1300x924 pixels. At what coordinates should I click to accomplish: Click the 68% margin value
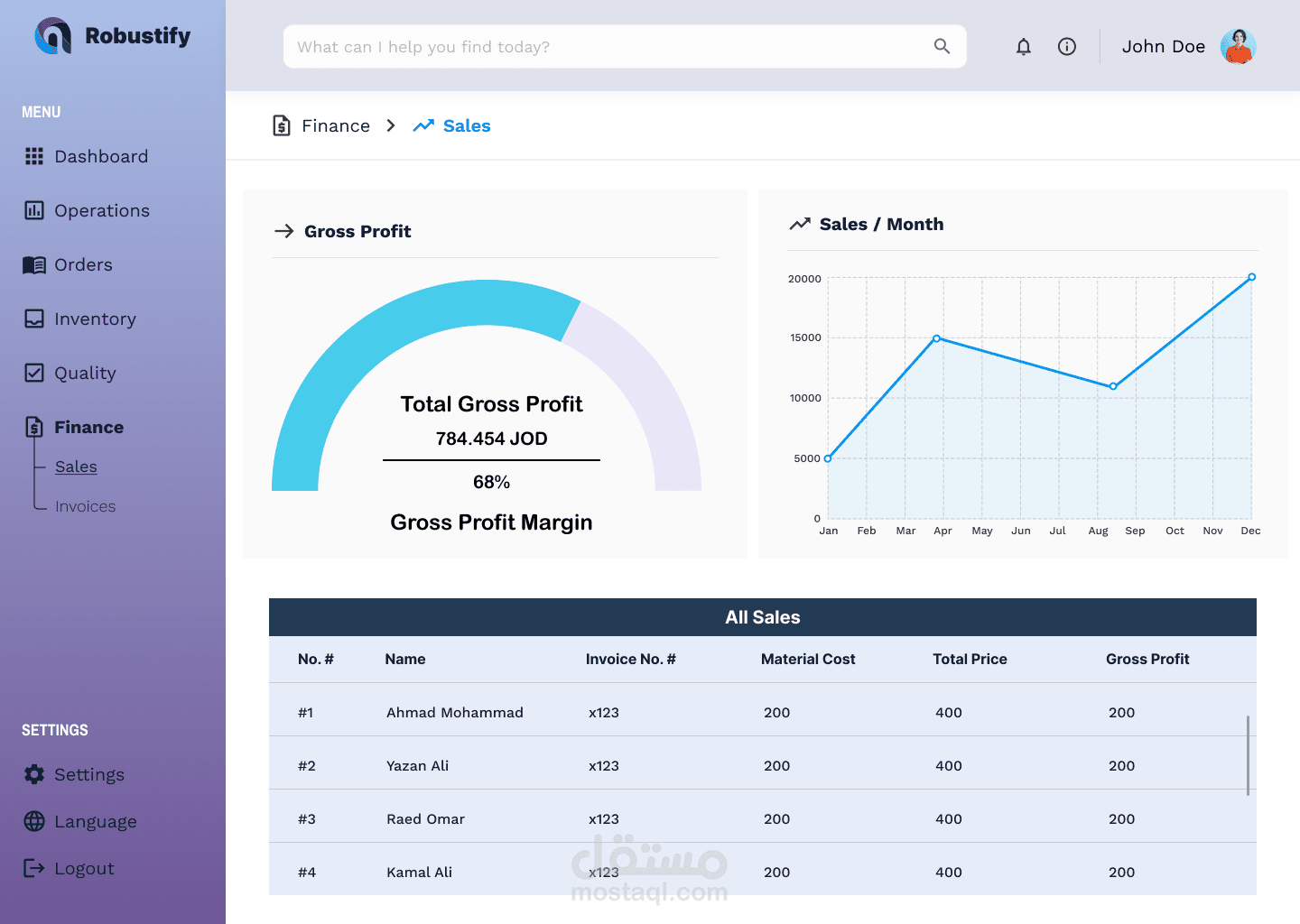tap(492, 482)
